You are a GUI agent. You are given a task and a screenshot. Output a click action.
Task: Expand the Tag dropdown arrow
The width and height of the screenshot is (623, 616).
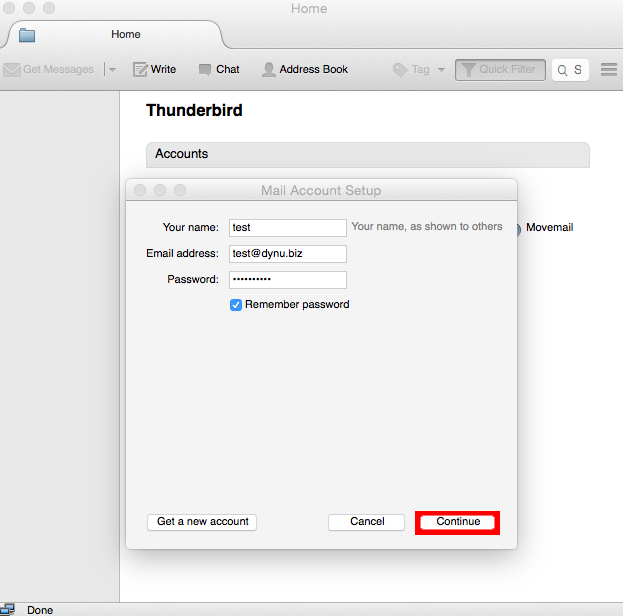(x=441, y=70)
